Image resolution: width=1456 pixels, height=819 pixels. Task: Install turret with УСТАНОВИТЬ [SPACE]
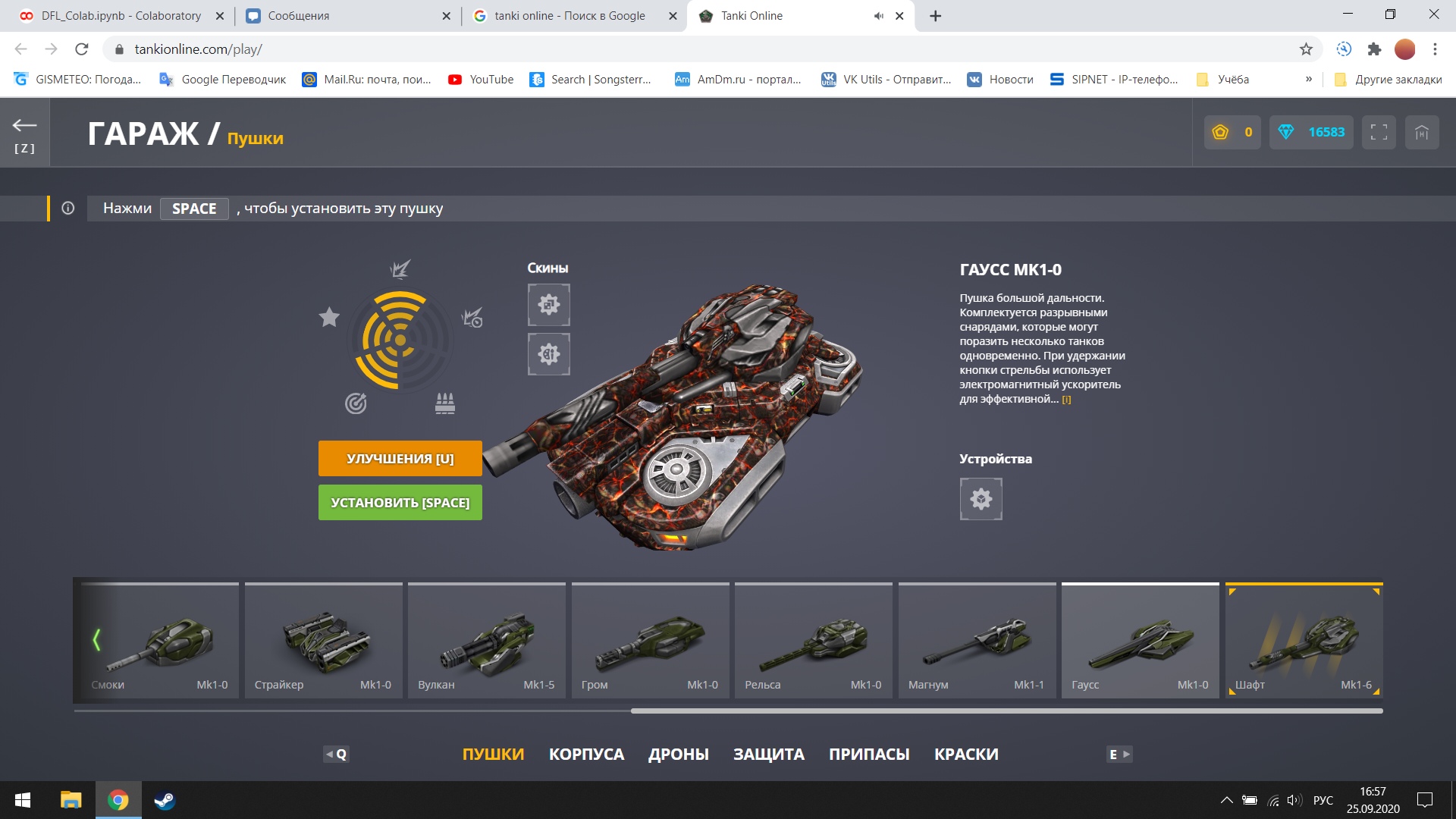[400, 502]
